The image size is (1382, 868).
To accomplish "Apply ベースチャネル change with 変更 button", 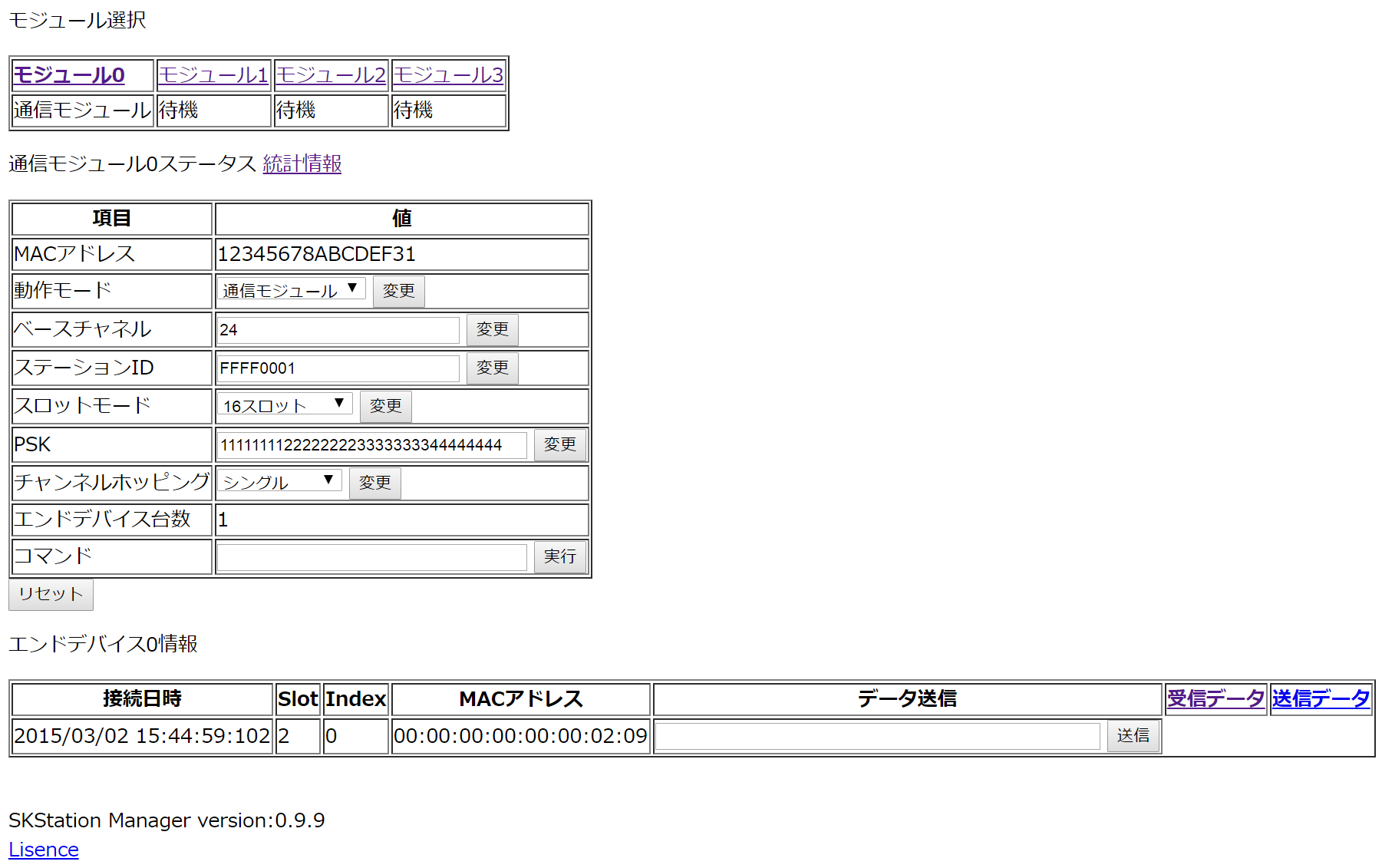I will click(492, 329).
